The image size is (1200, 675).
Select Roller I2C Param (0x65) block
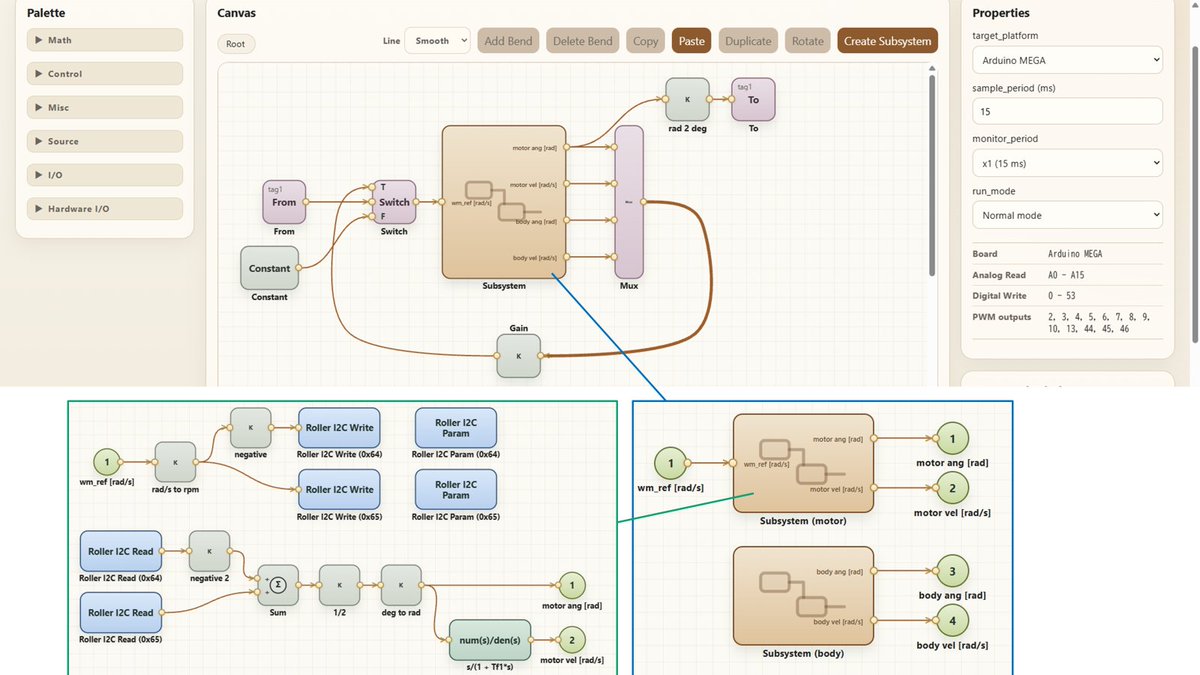tap(455, 489)
